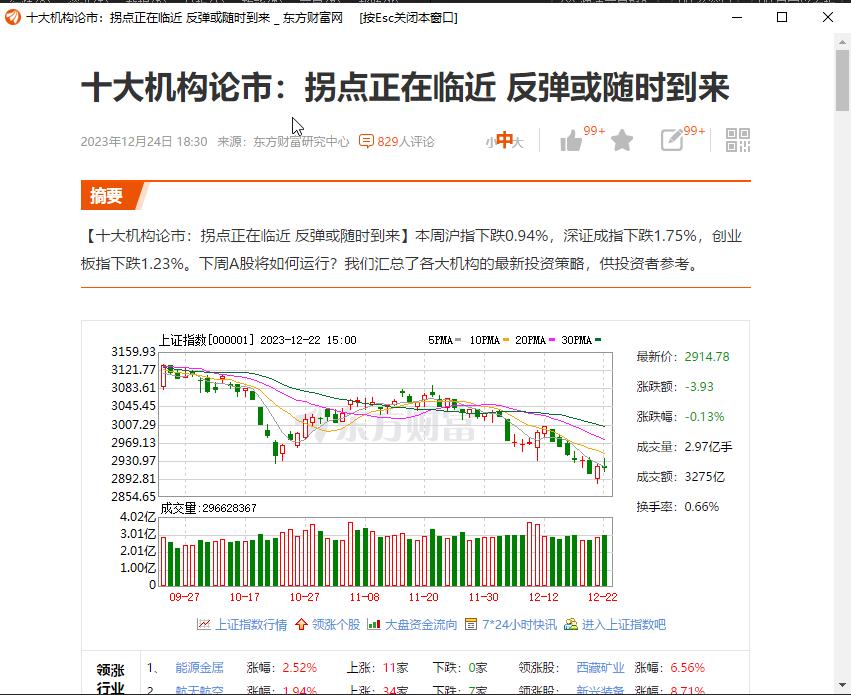851x695 pixels.
Task: Click the 领涨行业 row header
Action: tap(111, 678)
